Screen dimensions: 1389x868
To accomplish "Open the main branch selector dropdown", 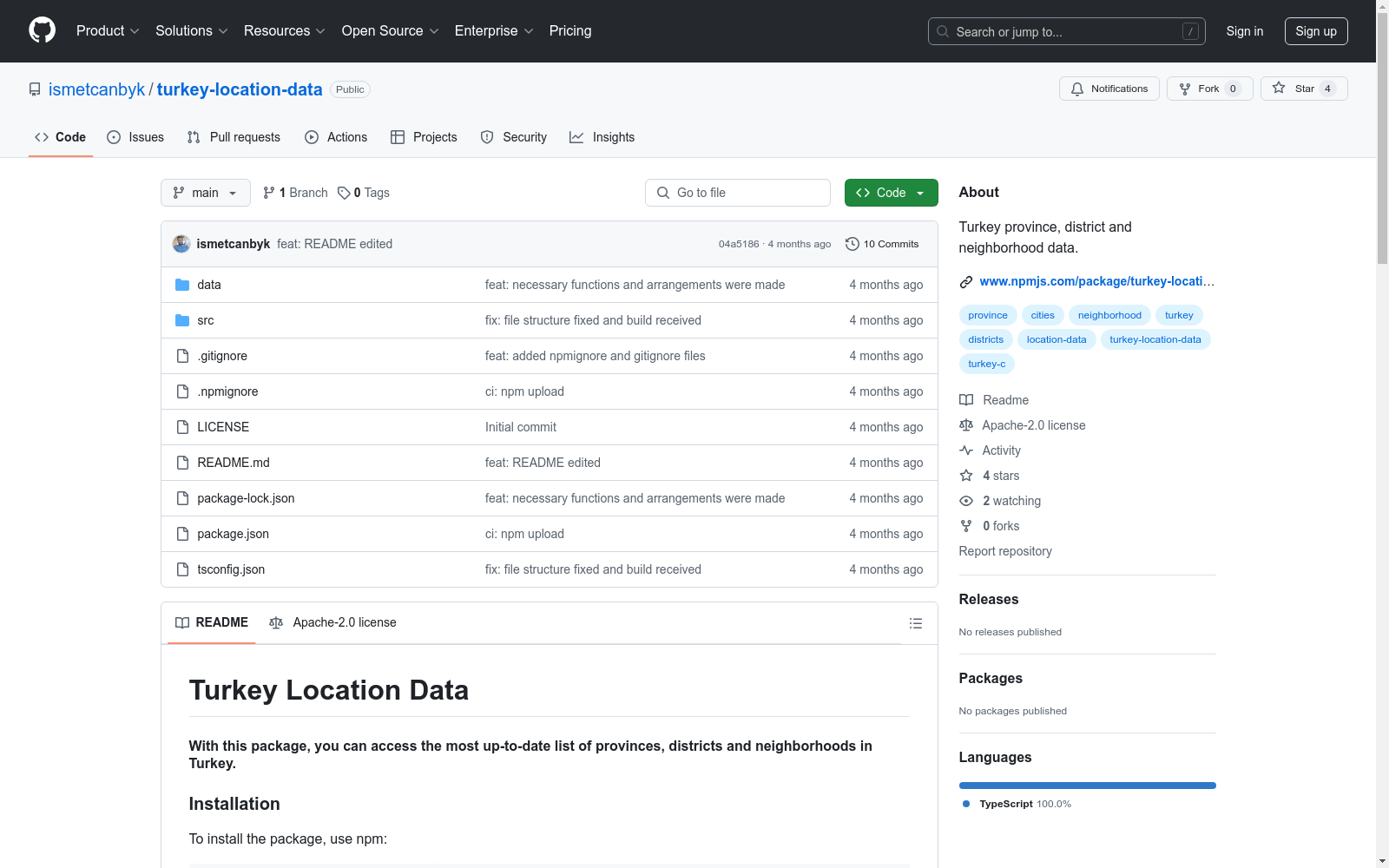I will 206,193.
